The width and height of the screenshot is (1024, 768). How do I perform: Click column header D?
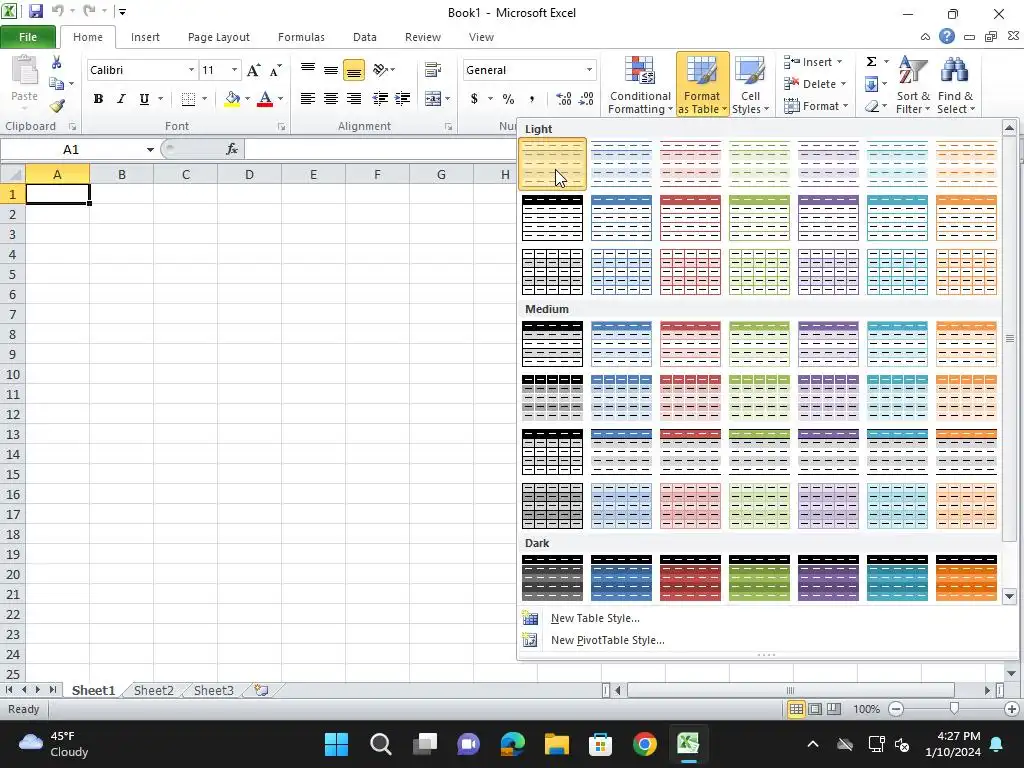tap(249, 174)
